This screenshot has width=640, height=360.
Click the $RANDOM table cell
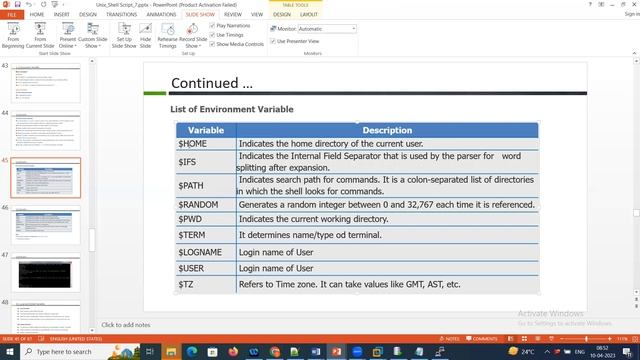click(x=206, y=205)
